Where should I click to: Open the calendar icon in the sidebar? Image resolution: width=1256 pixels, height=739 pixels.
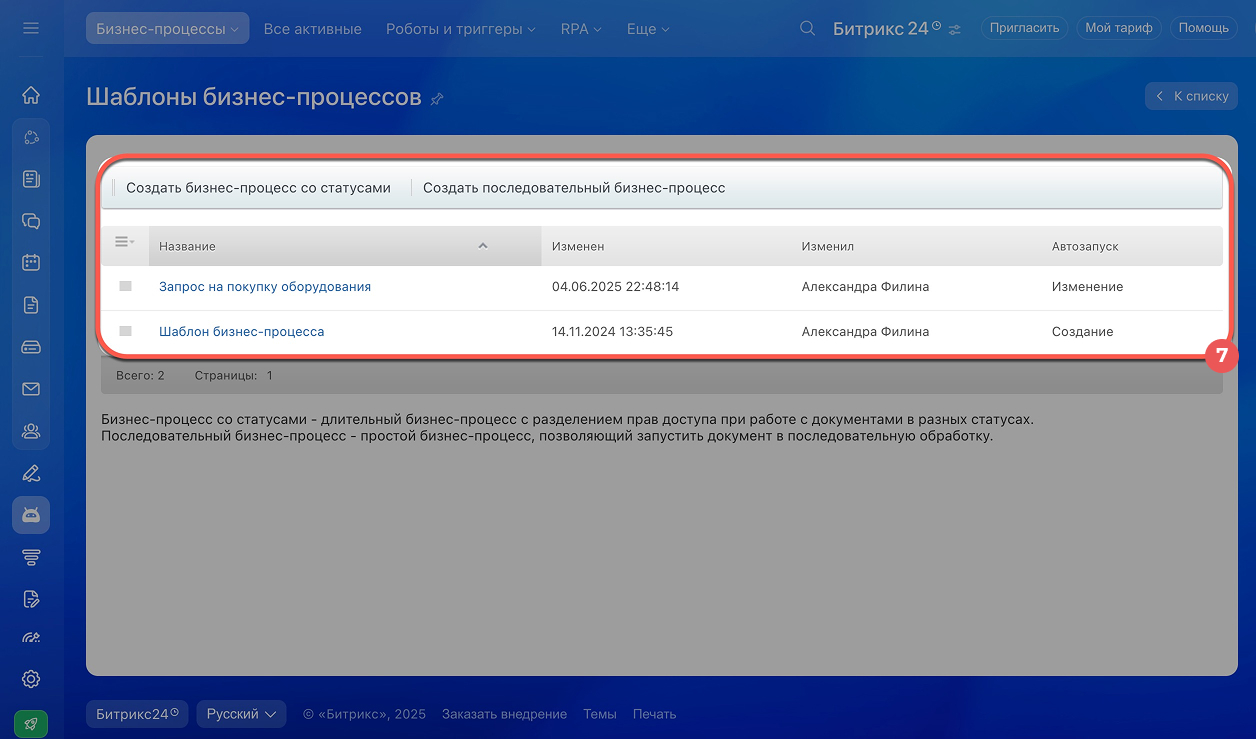click(x=31, y=263)
